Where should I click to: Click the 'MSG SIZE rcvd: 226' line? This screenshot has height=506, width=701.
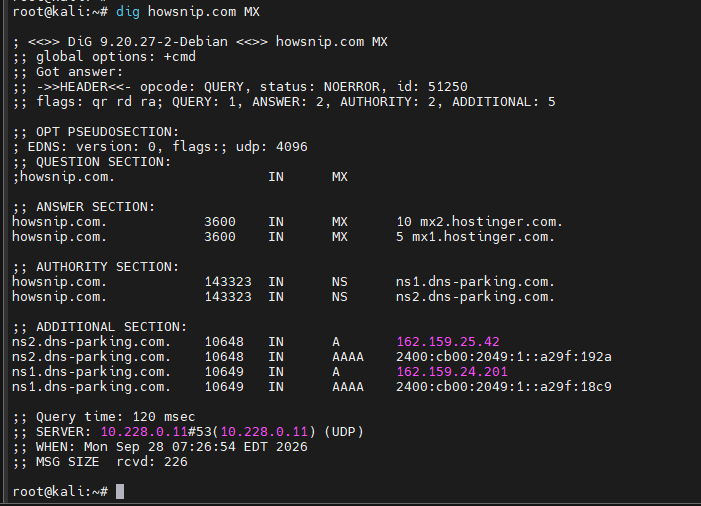pyautogui.click(x=100, y=462)
